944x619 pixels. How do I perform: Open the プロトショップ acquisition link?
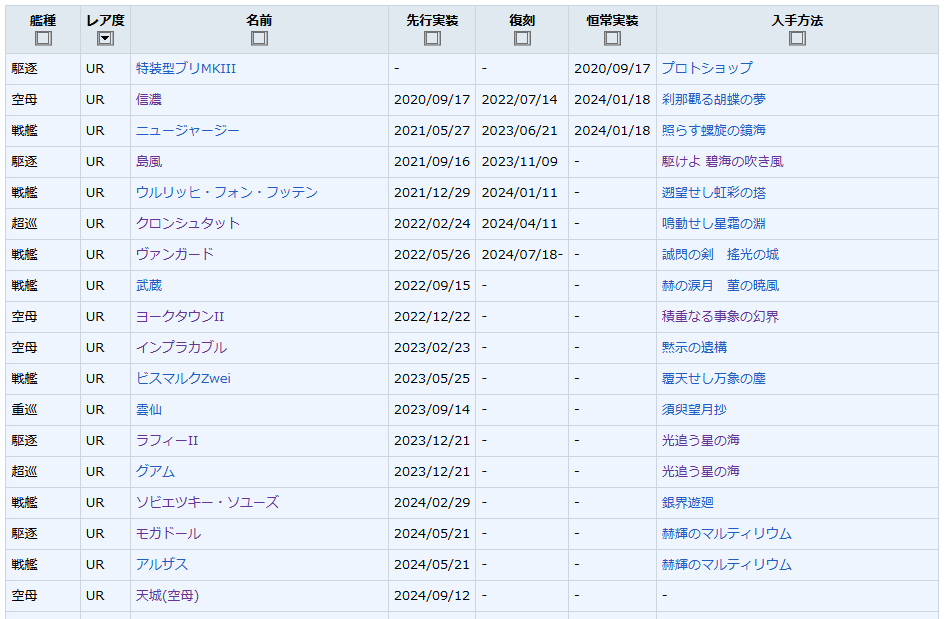(x=706, y=69)
